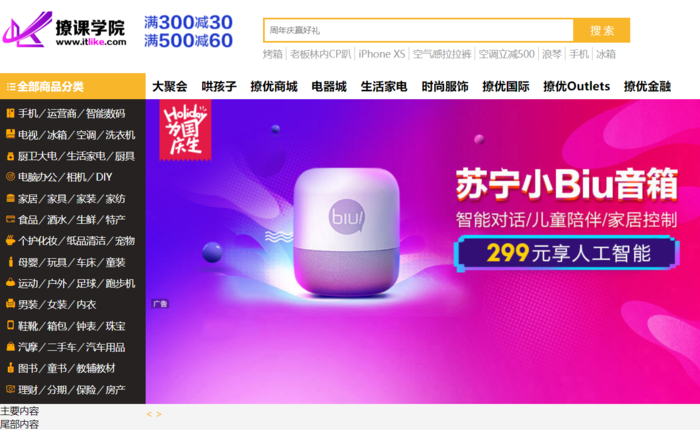Open 男装/女装/内衣 category
Image resolution: width=700 pixels, height=430 pixels.
tap(57, 305)
